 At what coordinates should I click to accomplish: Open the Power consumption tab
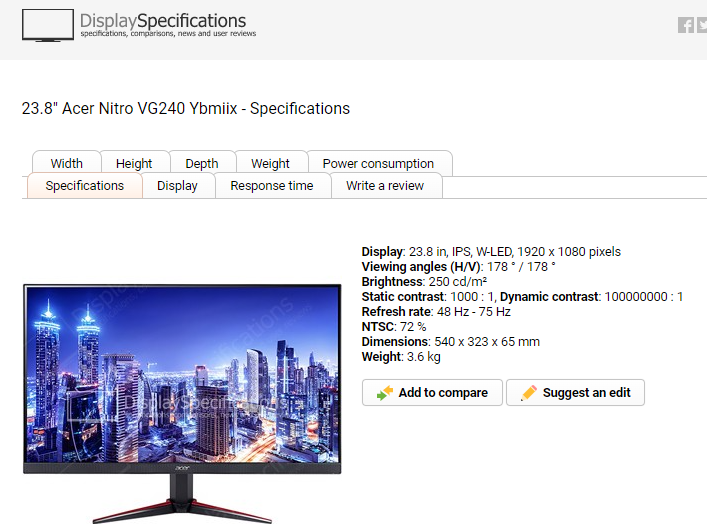point(378,163)
